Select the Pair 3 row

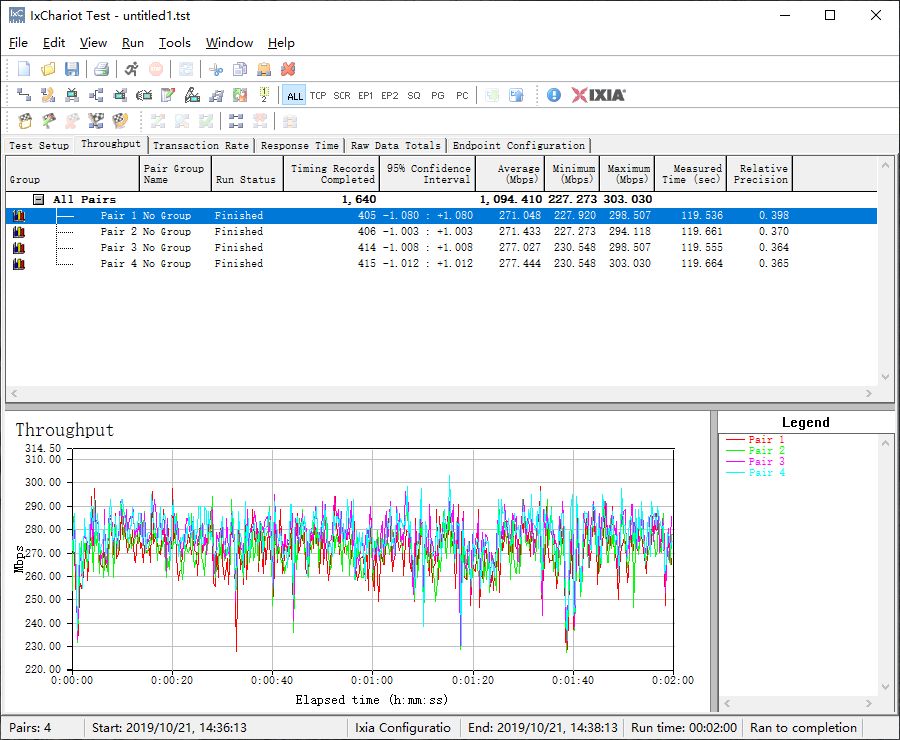coord(441,247)
